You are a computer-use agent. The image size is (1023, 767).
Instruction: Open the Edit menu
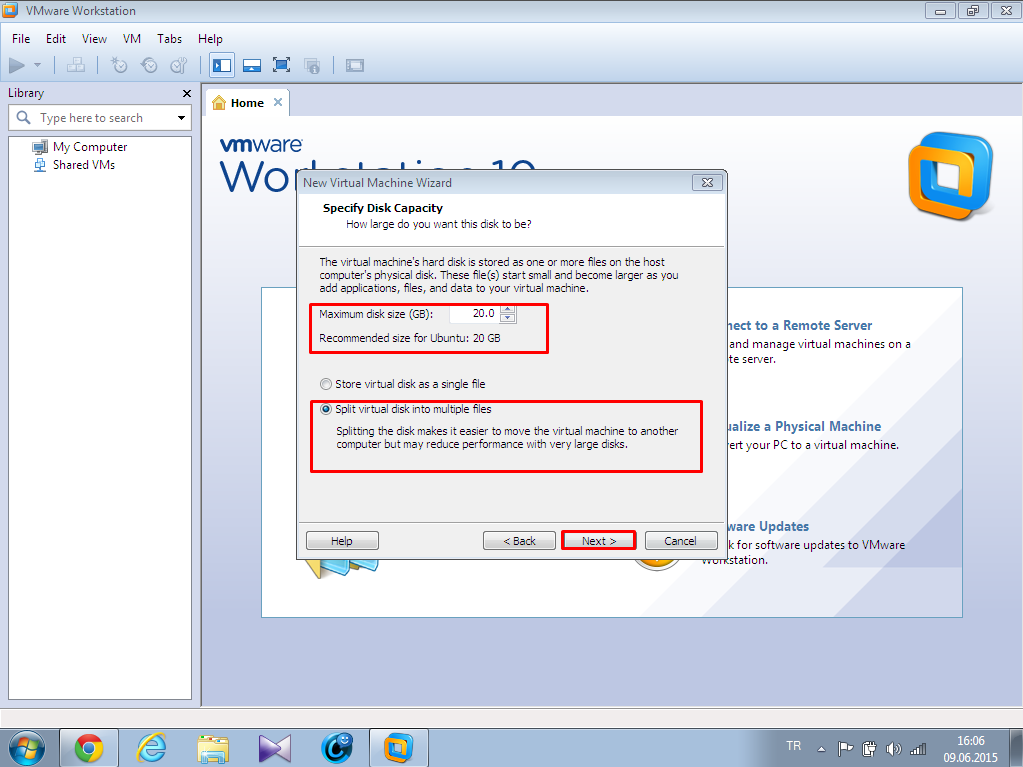coord(55,38)
